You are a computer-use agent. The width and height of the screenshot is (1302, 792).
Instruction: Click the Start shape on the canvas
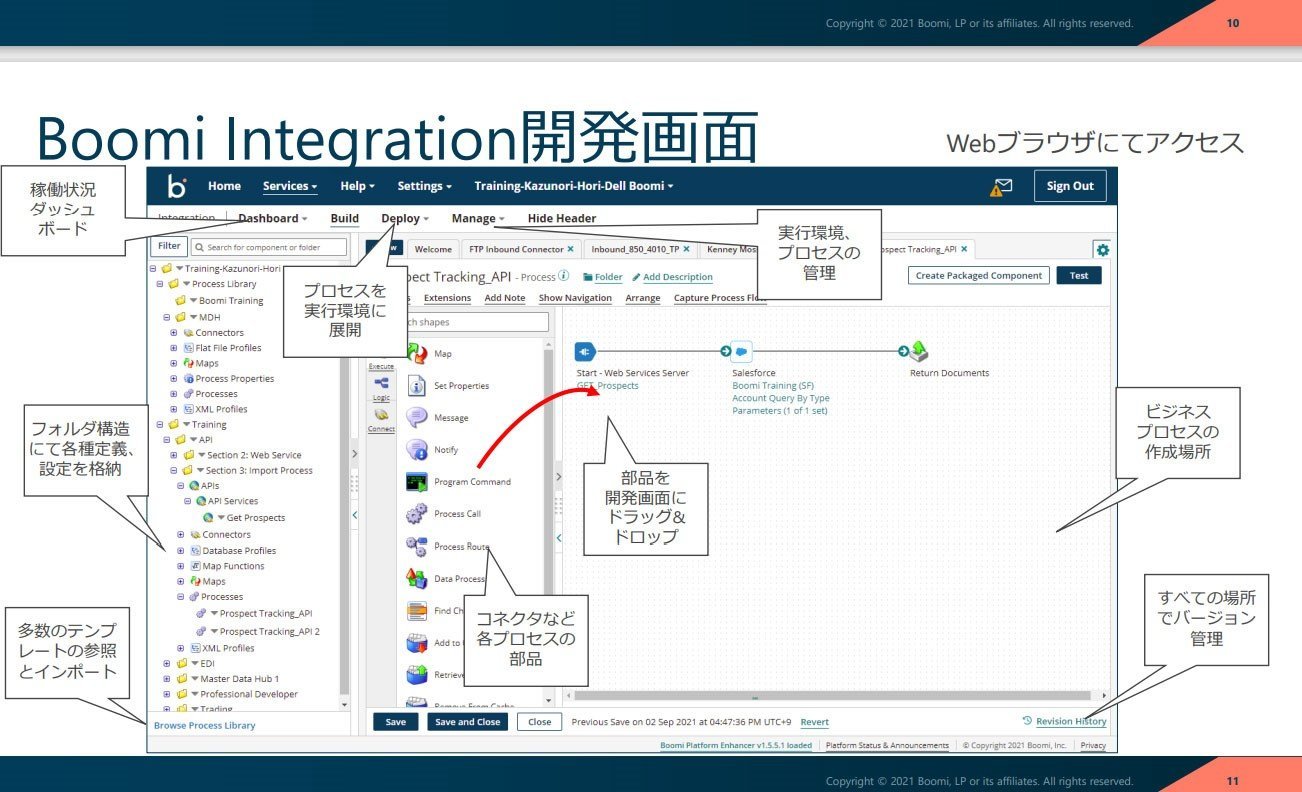coord(586,351)
